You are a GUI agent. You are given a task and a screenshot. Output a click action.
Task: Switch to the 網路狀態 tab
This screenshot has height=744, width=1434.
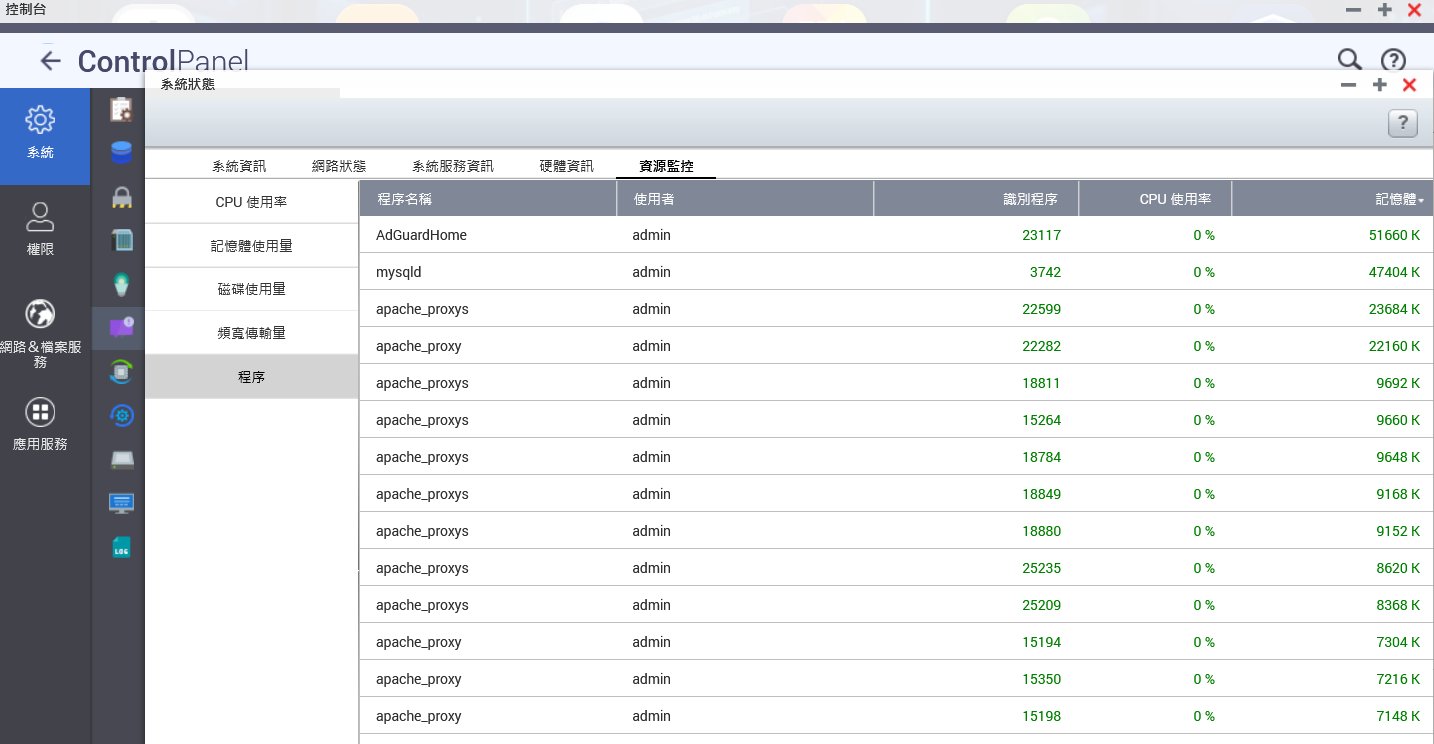339,166
